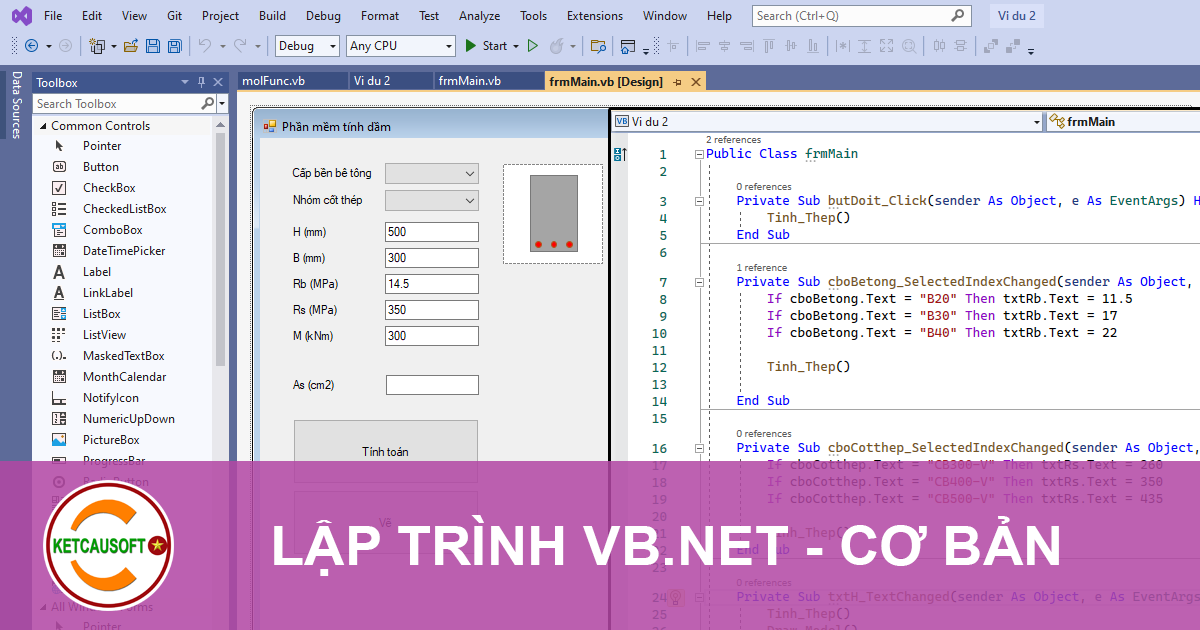Click the Search (Ctrl+Q) box

tap(861, 16)
